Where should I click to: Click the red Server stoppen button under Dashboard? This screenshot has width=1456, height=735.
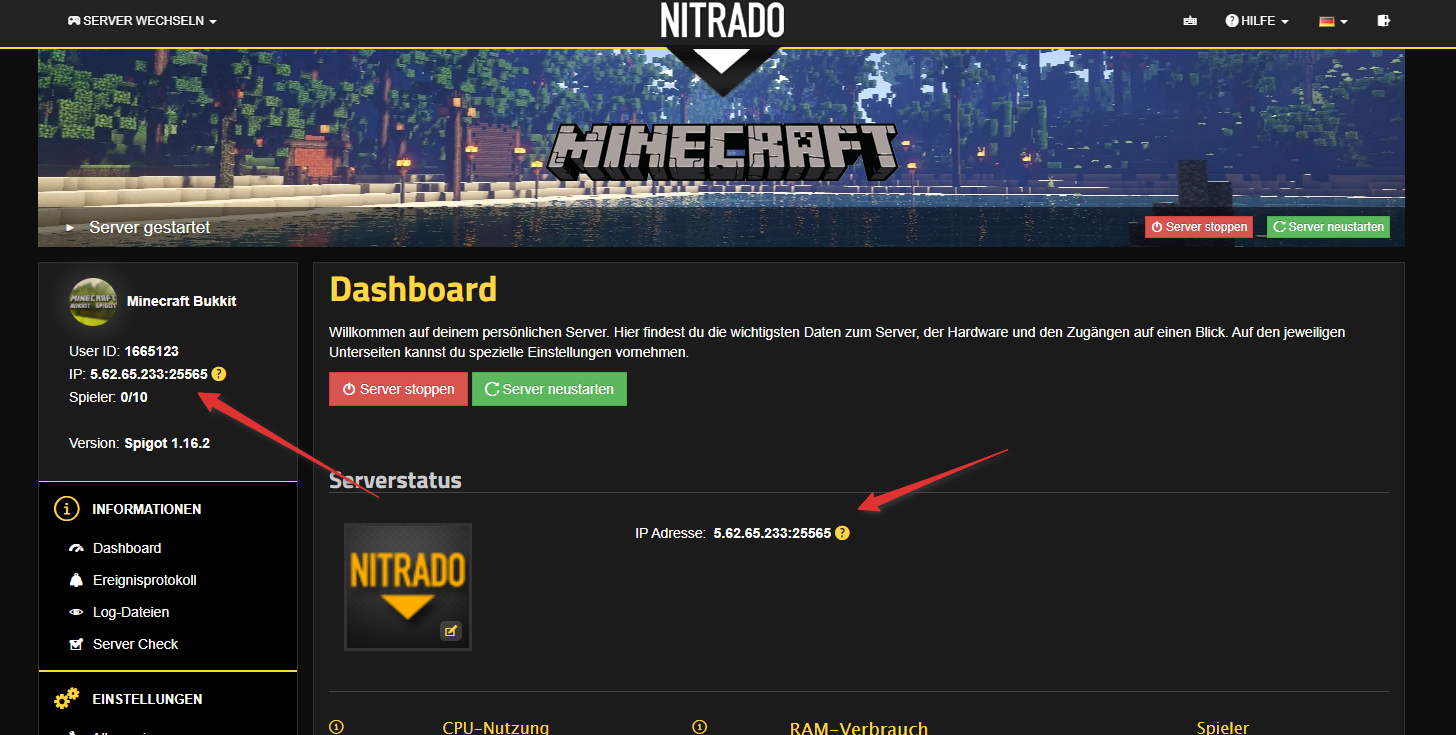click(398, 389)
